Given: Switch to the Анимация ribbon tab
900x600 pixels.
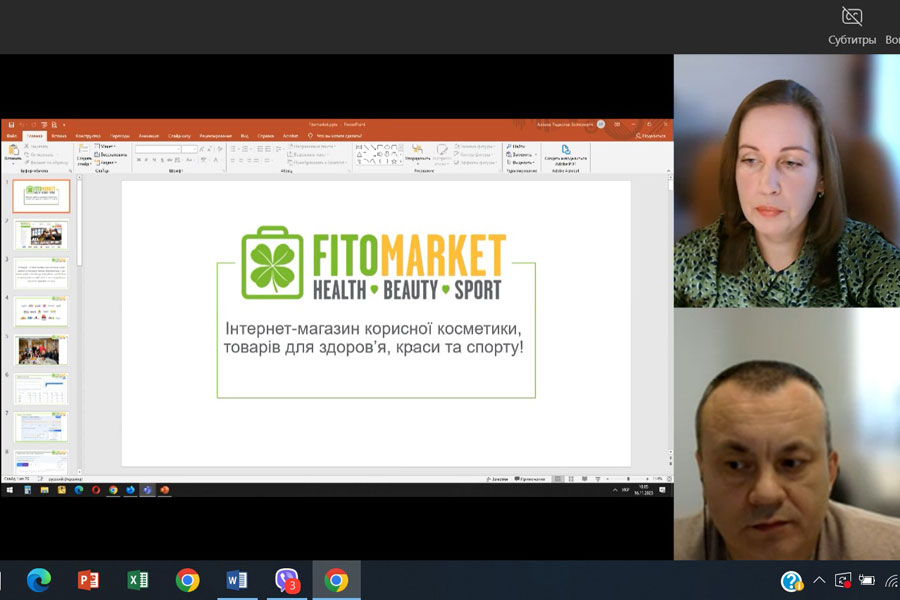Looking at the screenshot, I should tap(149, 136).
